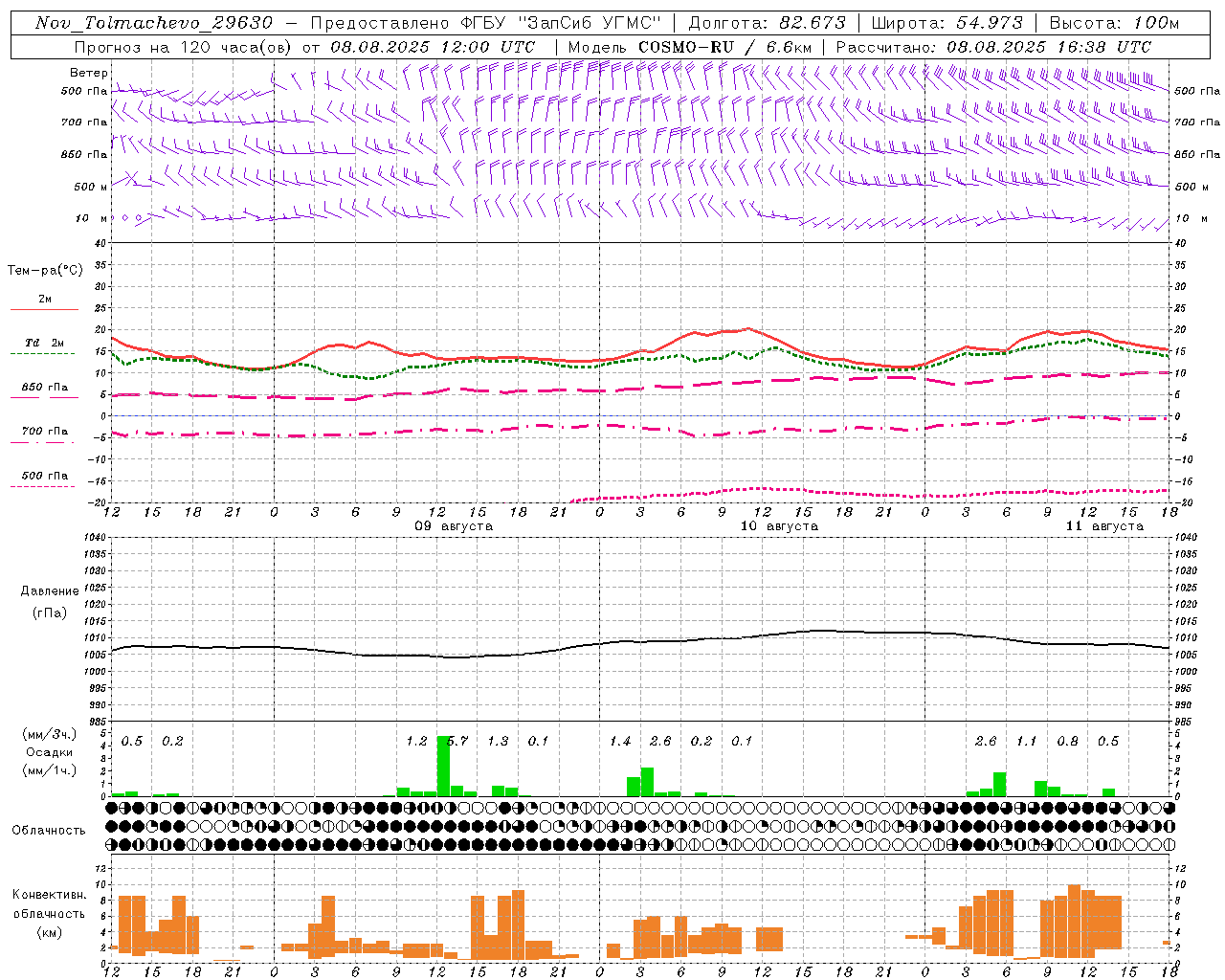Click the '5.7' precipitation total
This screenshot has width=1225, height=980.
click(457, 741)
